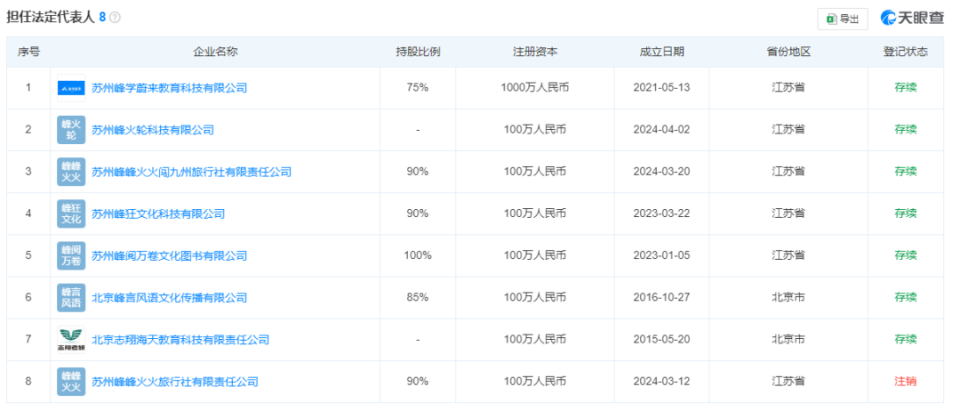Click 存续 status in the 苏州峰学蔚来 row
This screenshot has height=411, width=960.
(x=906, y=88)
